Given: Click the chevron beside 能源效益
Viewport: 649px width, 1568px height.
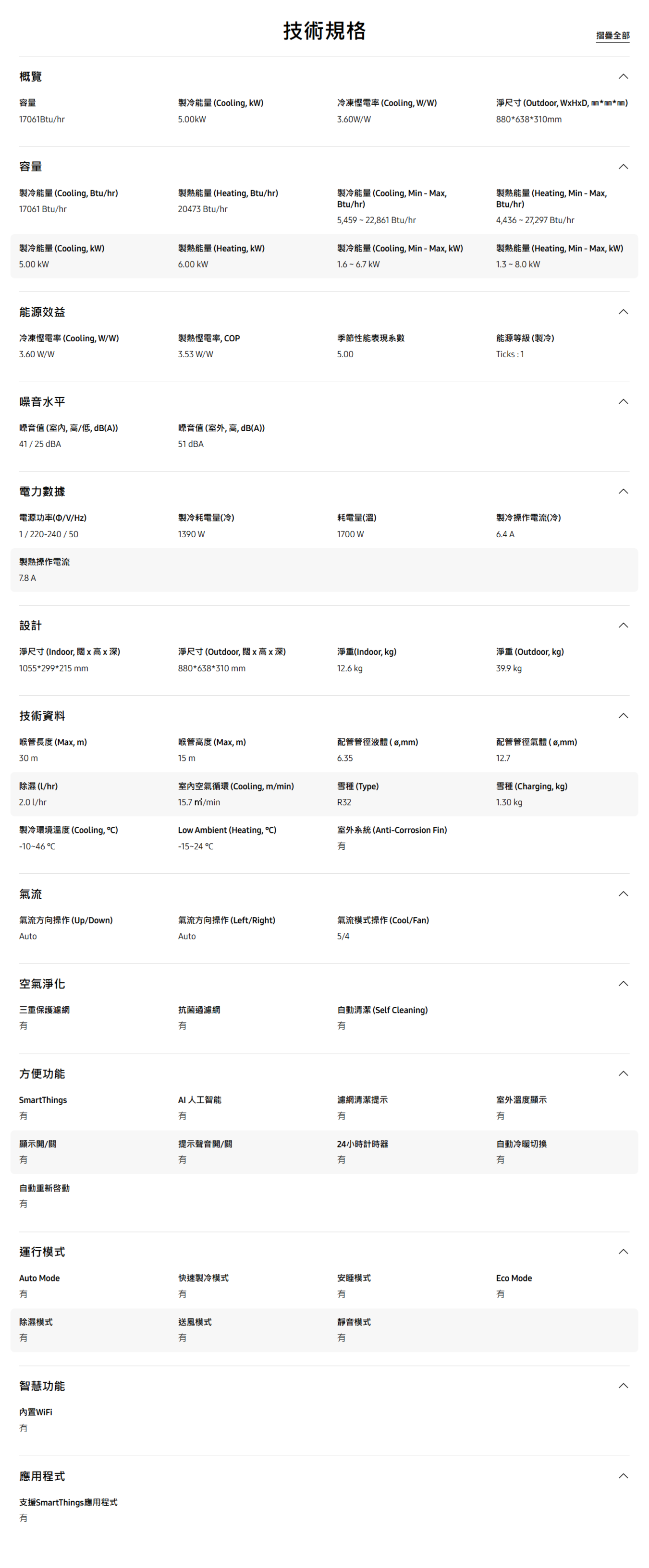Looking at the screenshot, I should (x=623, y=312).
